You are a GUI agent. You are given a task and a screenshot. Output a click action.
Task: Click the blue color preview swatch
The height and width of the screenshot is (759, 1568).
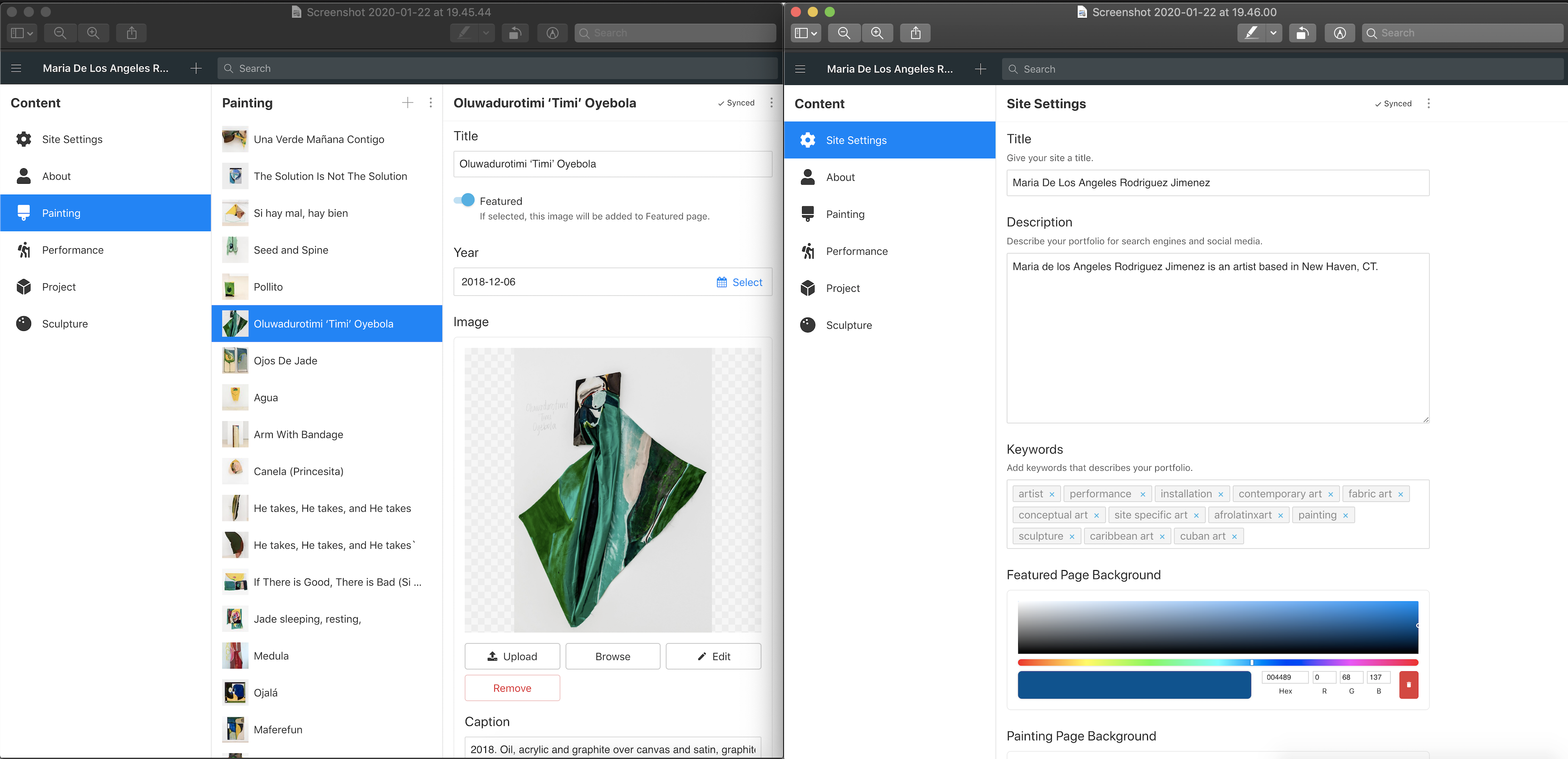(1134, 685)
